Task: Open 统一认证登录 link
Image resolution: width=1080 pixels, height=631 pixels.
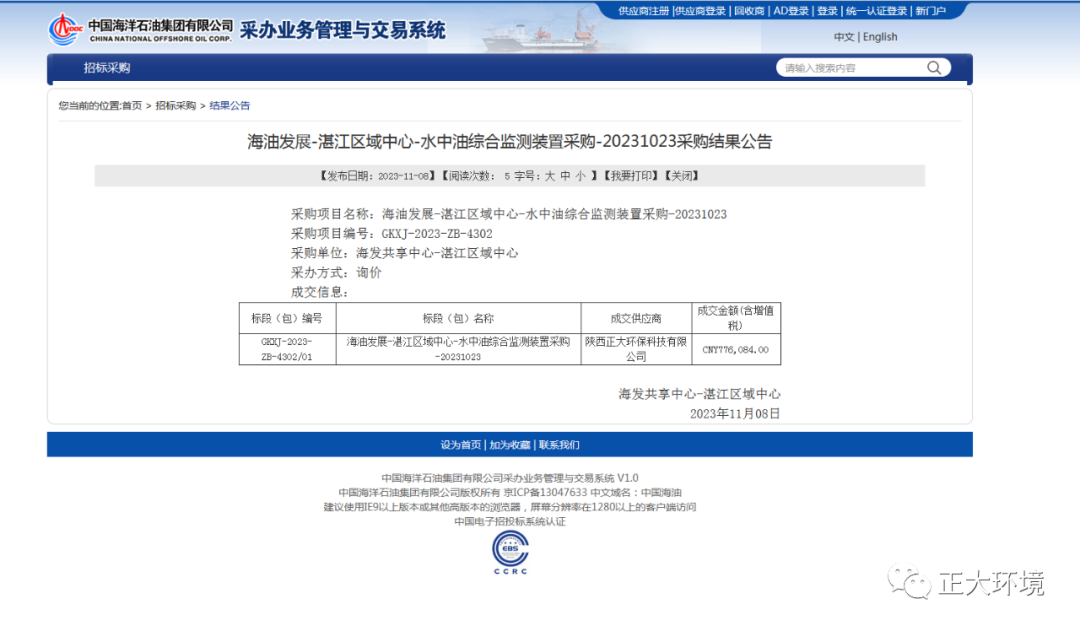Action: tap(877, 11)
